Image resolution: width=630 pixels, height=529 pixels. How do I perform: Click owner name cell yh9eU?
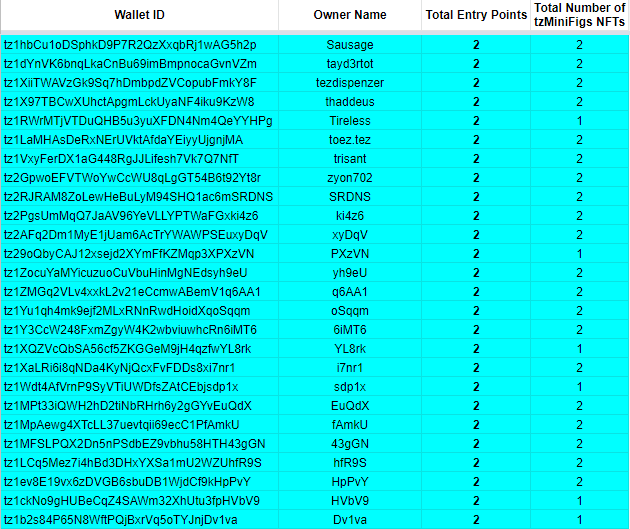(350, 273)
